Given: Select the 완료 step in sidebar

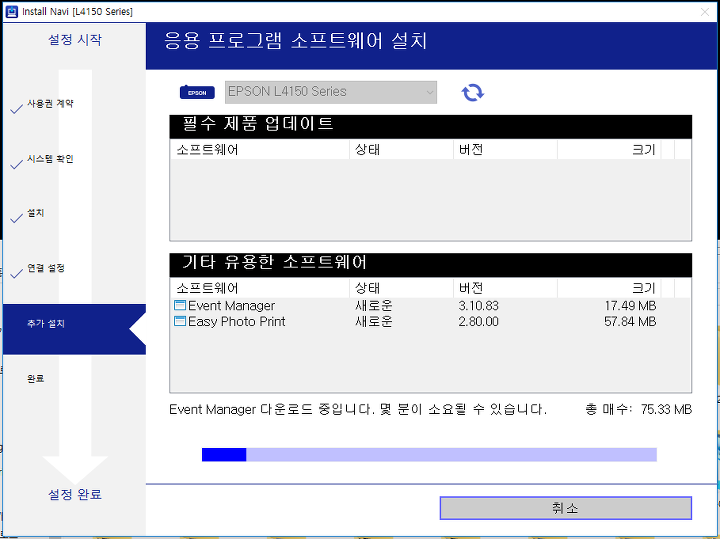Looking at the screenshot, I should (x=35, y=378).
